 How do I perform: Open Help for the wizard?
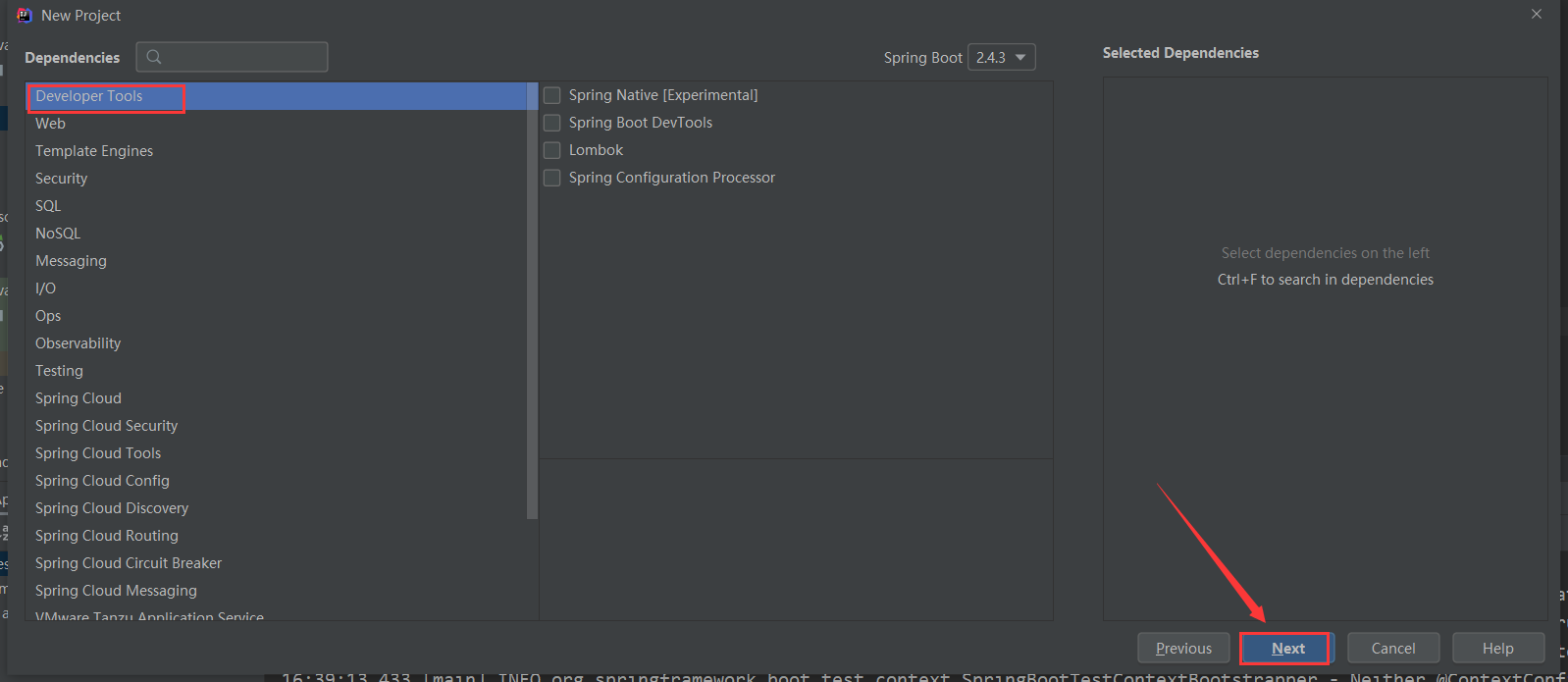[1498, 648]
